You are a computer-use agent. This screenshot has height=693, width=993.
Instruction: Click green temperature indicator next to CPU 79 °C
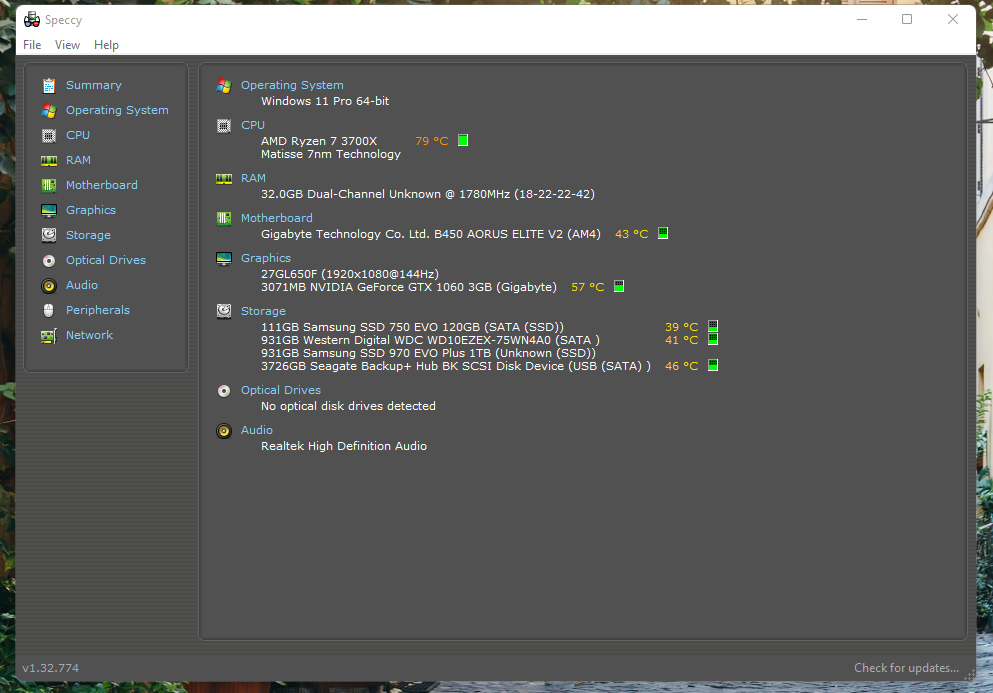pos(463,140)
